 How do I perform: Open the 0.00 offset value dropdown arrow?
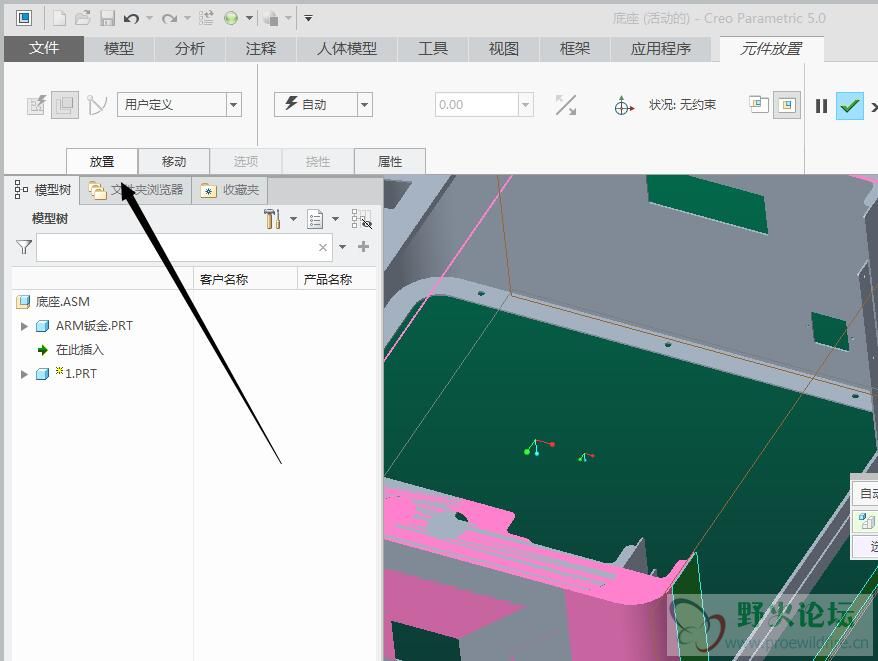525,105
